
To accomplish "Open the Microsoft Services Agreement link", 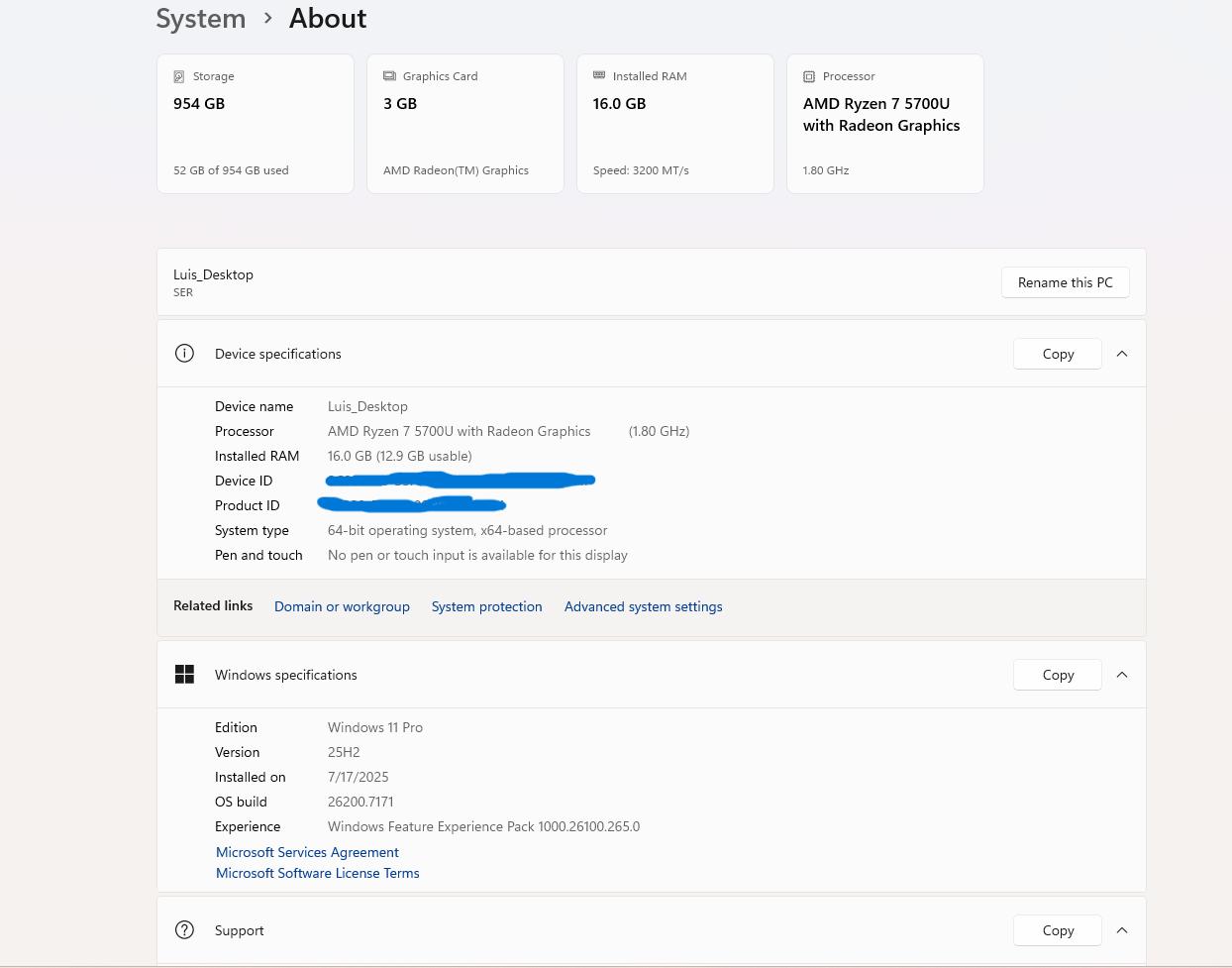I will (x=307, y=852).
